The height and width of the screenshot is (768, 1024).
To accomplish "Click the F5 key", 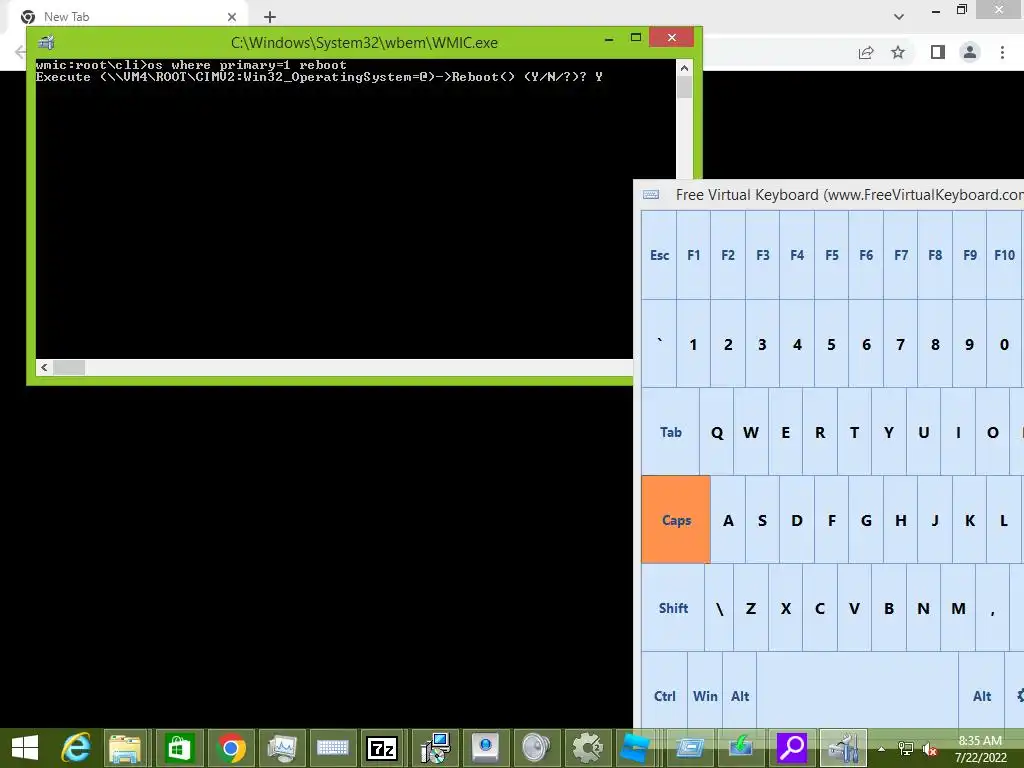I will [x=831, y=255].
